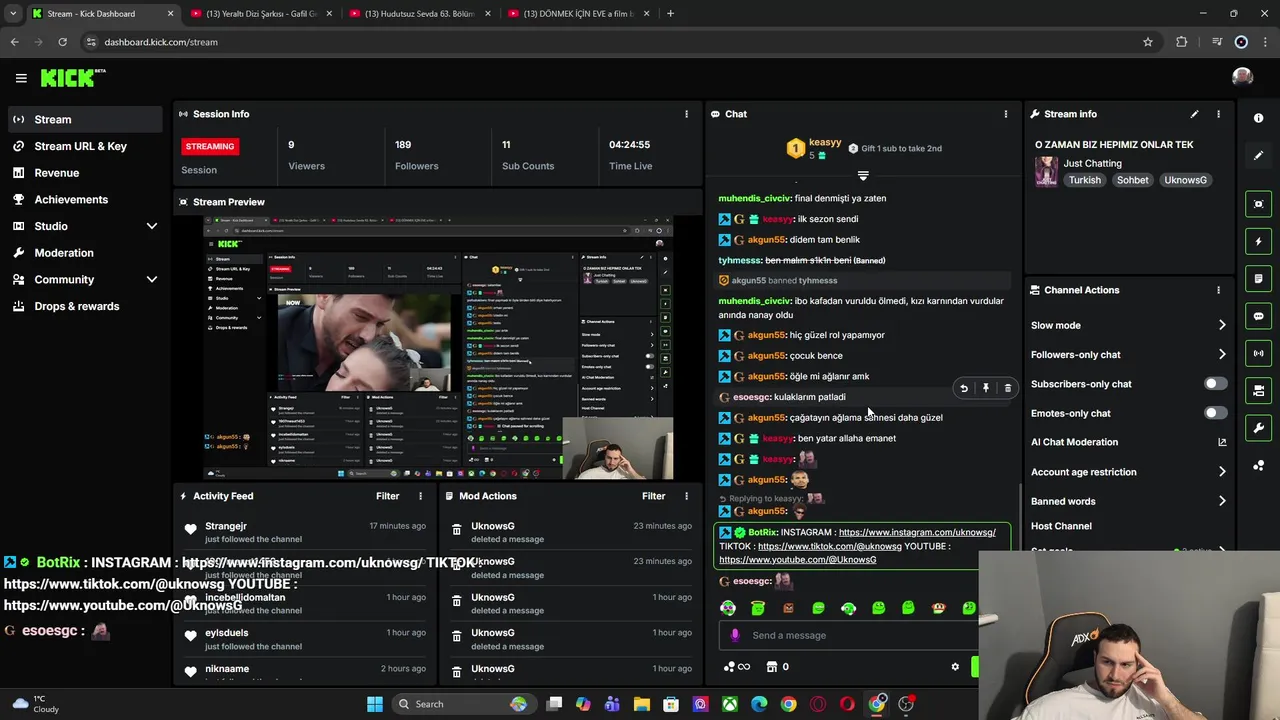Click the Turkish stream tag

click(1084, 180)
